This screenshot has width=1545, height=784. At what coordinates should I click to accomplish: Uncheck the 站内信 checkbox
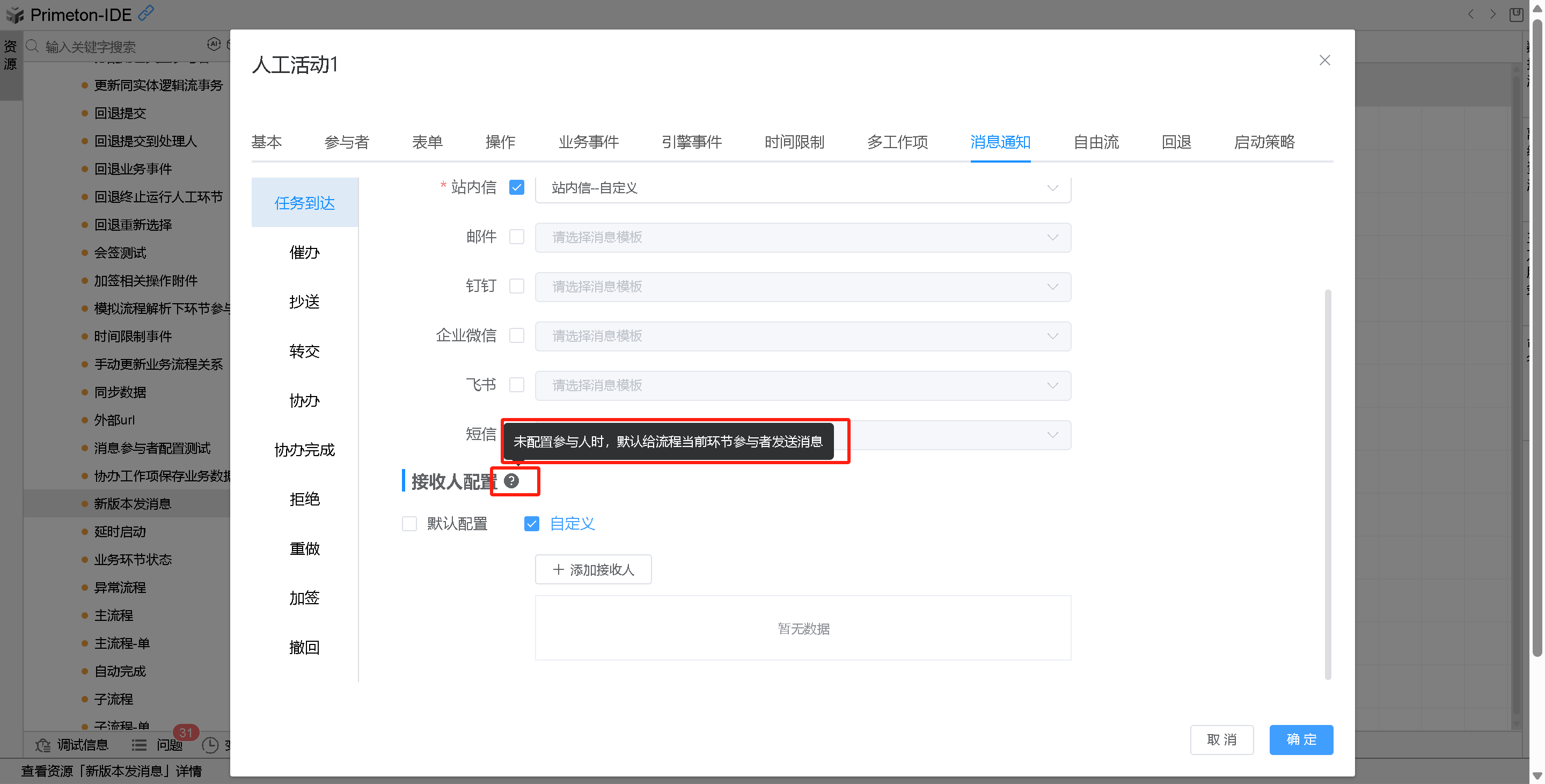pyautogui.click(x=516, y=188)
